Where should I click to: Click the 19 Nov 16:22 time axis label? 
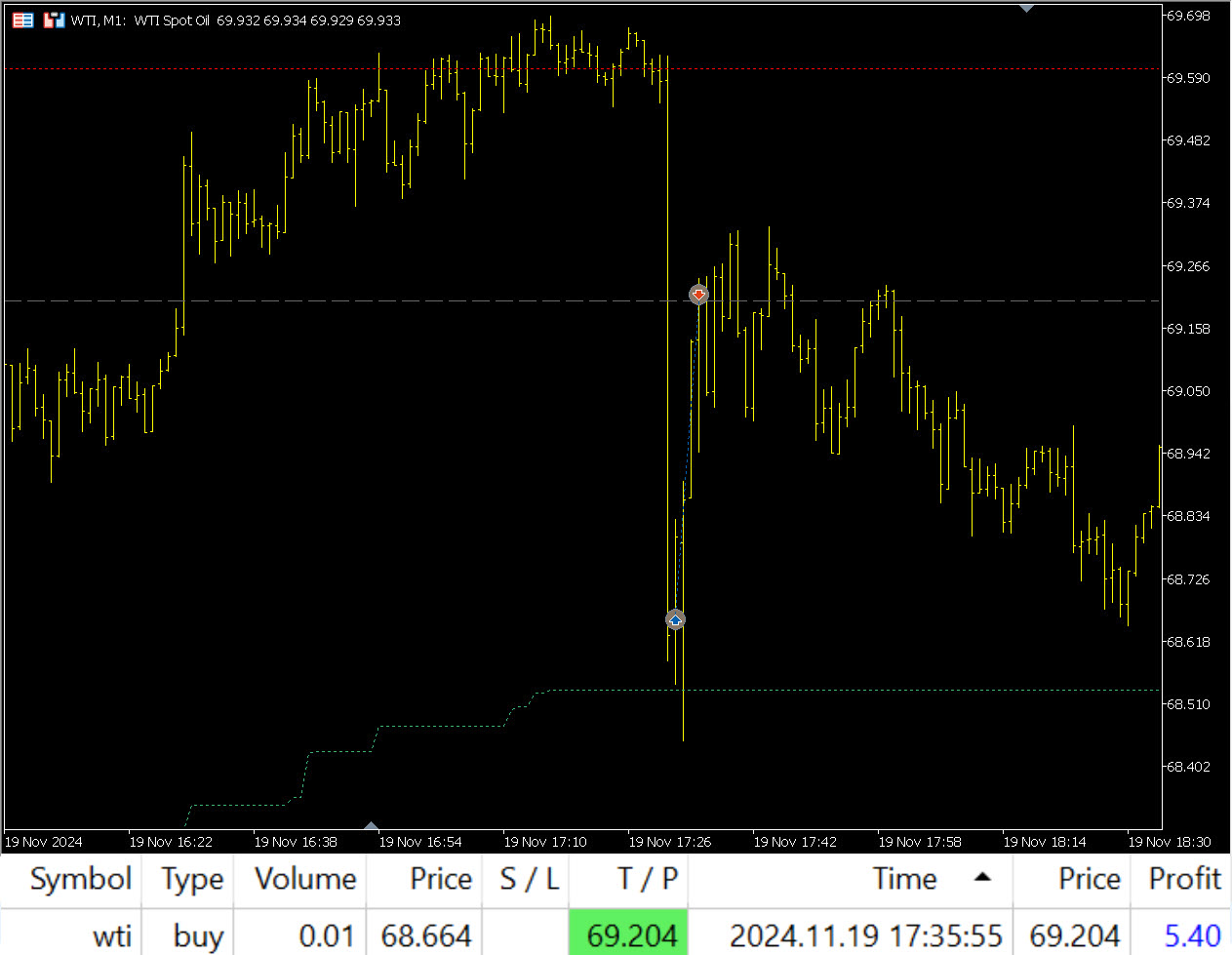tap(171, 842)
